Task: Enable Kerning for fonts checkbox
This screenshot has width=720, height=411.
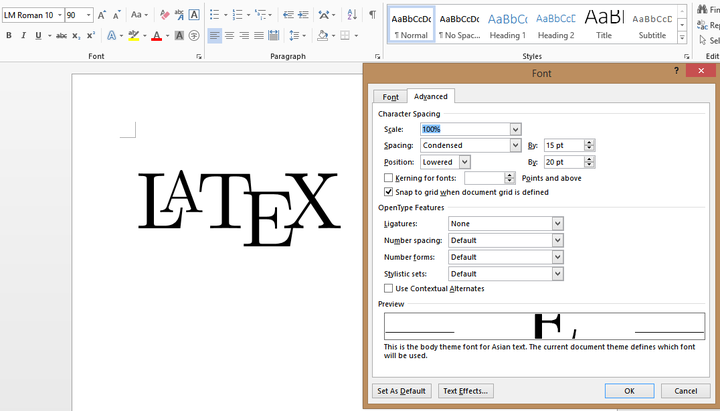Action: coord(388,178)
